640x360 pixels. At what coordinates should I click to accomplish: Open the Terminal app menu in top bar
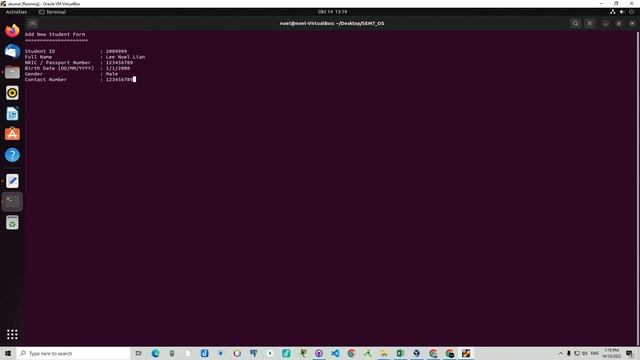point(52,12)
